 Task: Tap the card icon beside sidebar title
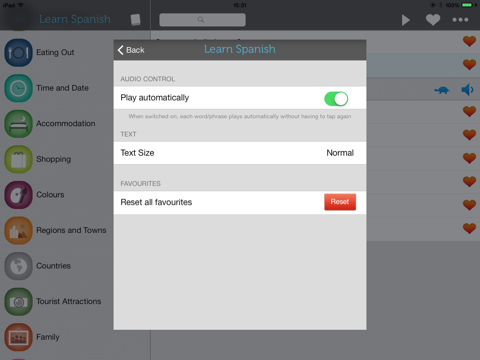pos(135,20)
